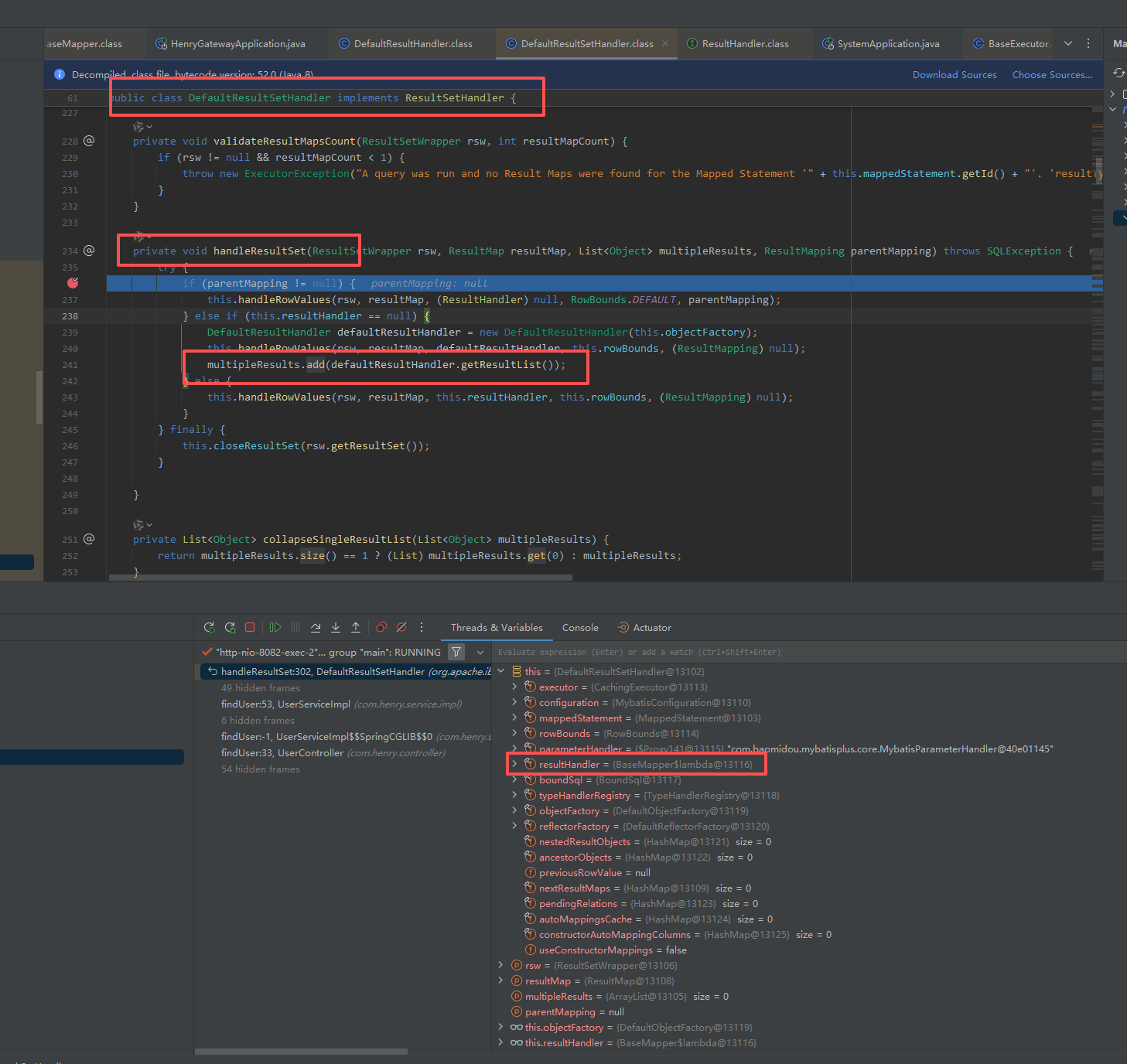Image resolution: width=1127 pixels, height=1064 pixels.
Task: Step into the method call
Action: click(x=336, y=627)
